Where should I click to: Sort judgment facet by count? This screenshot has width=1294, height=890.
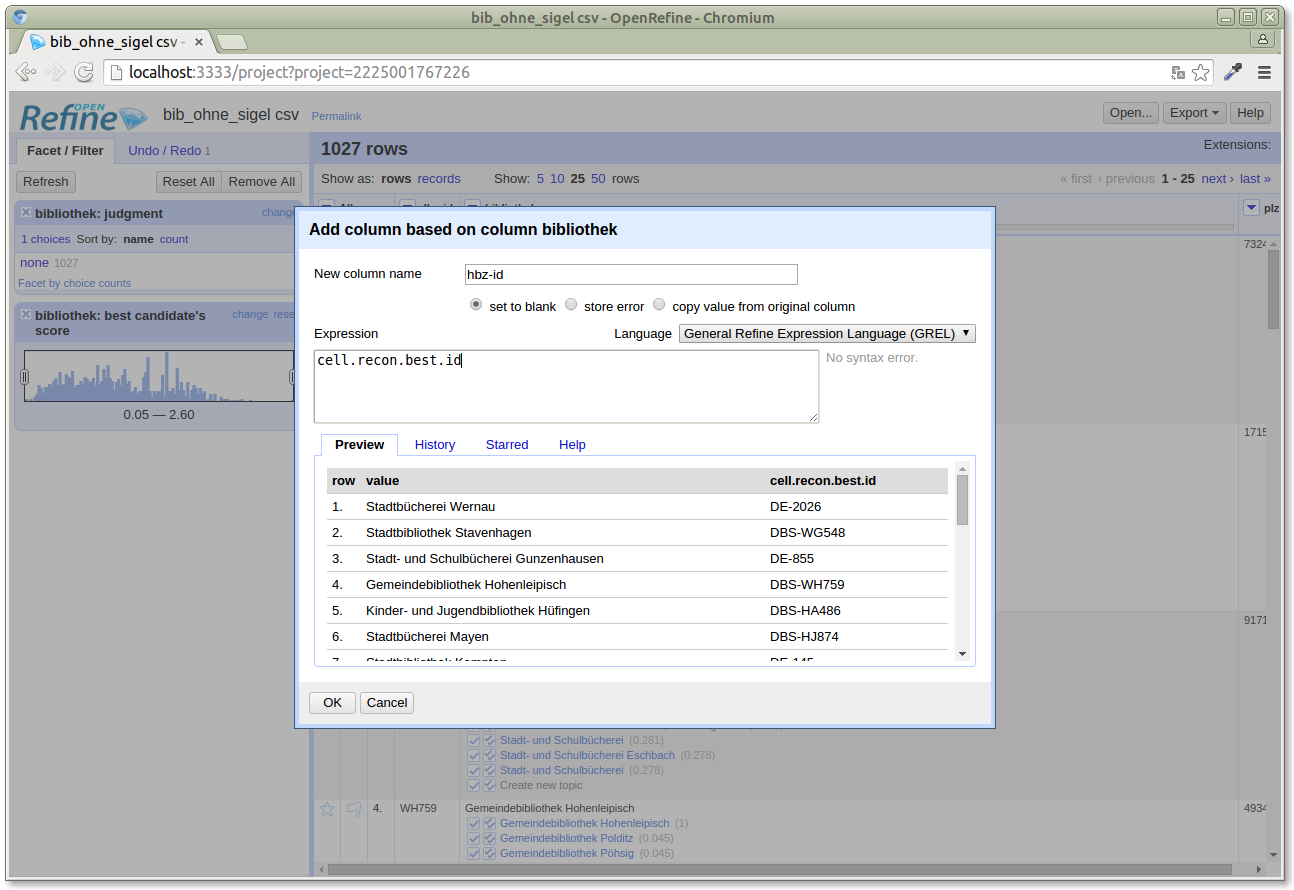point(174,239)
